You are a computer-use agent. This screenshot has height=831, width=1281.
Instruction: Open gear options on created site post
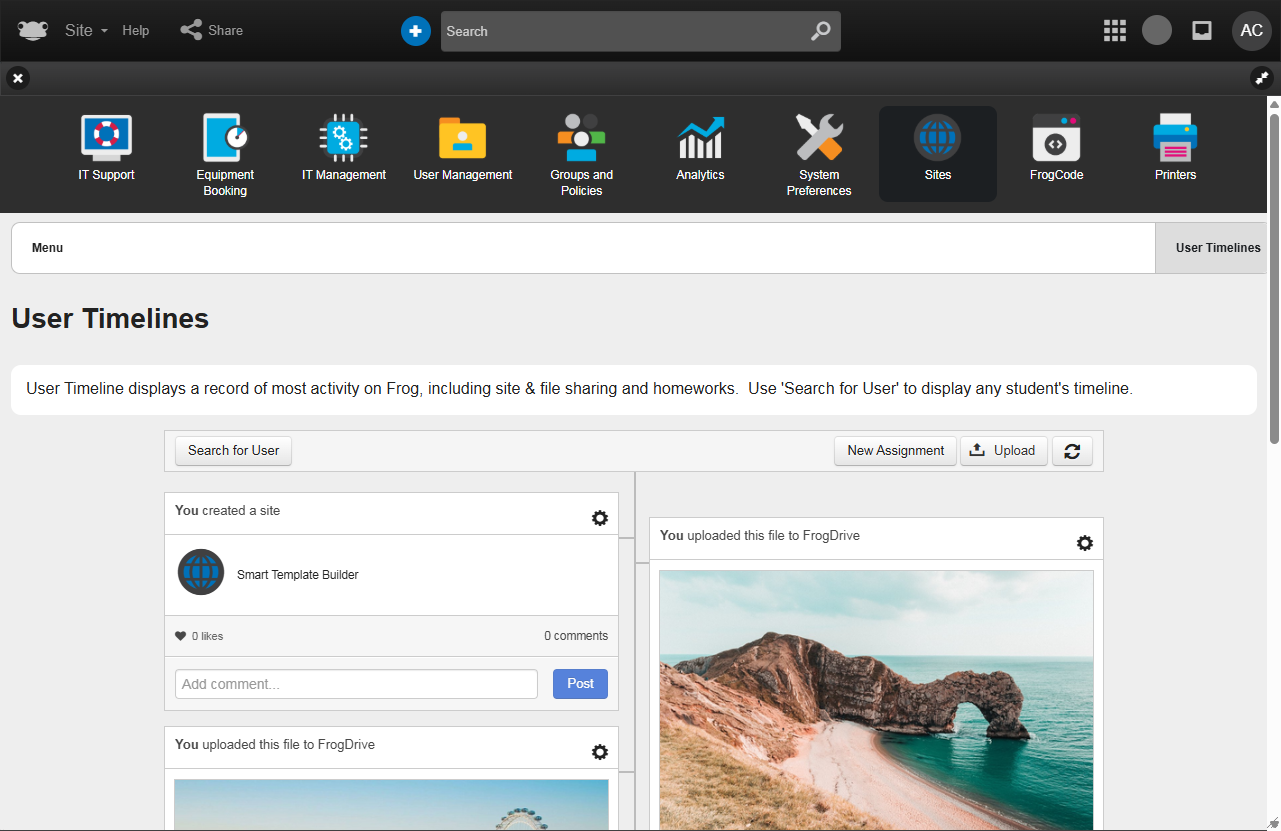coord(600,518)
